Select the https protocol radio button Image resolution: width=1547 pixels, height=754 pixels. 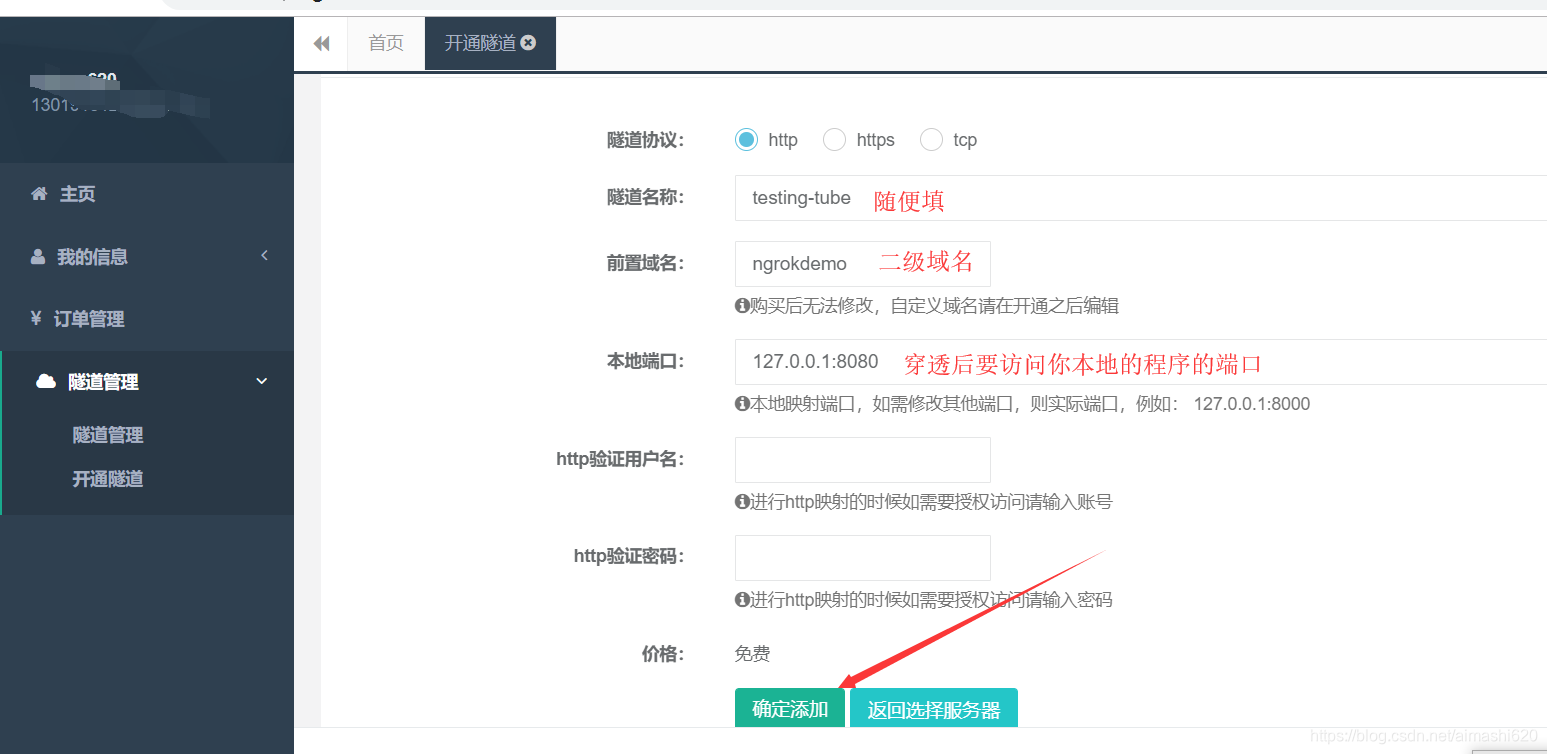click(x=834, y=140)
